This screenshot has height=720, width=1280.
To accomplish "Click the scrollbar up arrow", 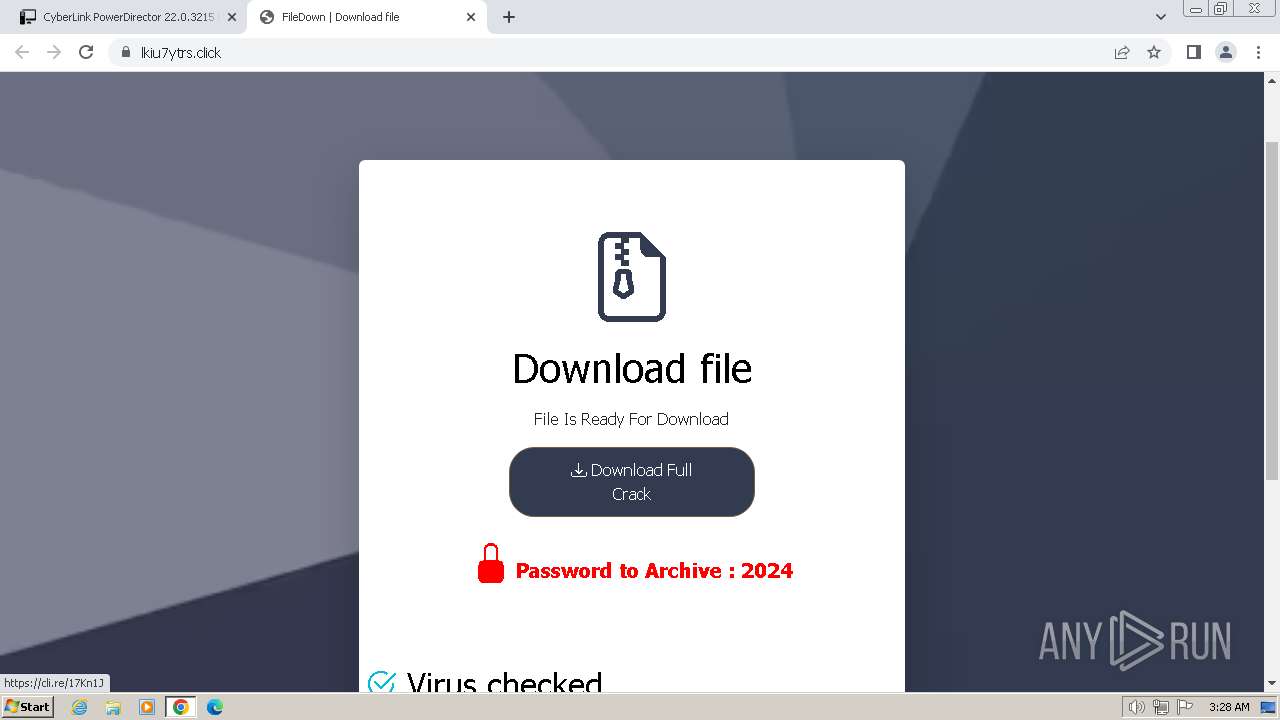I will pos(1272,79).
